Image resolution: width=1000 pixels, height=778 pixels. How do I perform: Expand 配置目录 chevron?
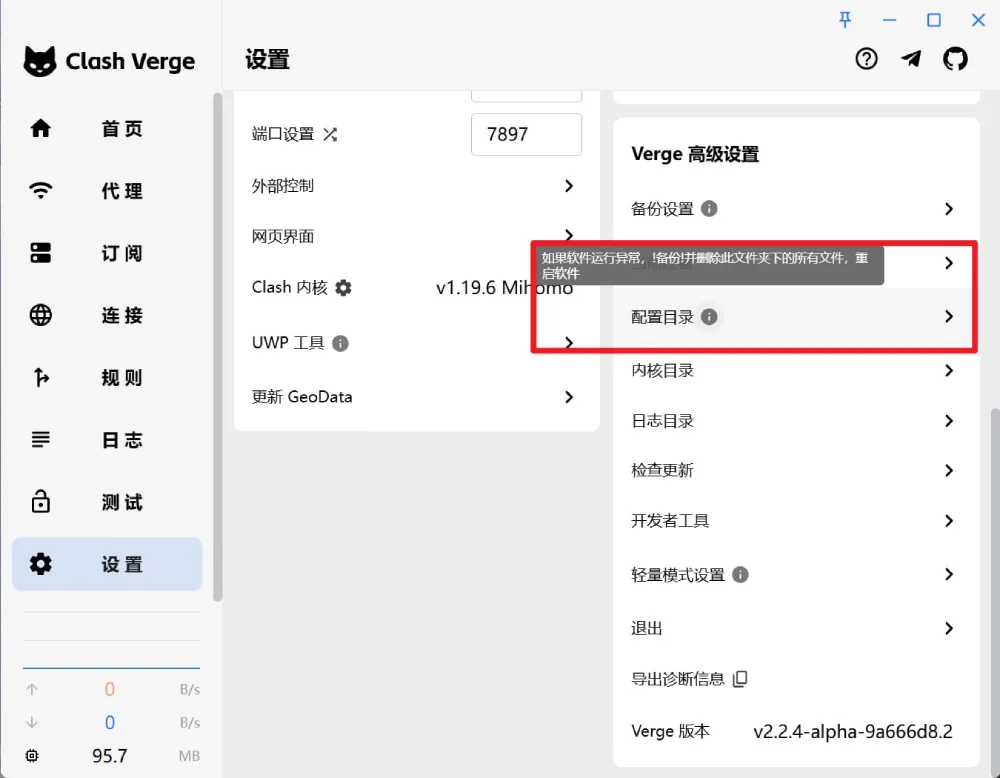pyautogui.click(x=949, y=316)
